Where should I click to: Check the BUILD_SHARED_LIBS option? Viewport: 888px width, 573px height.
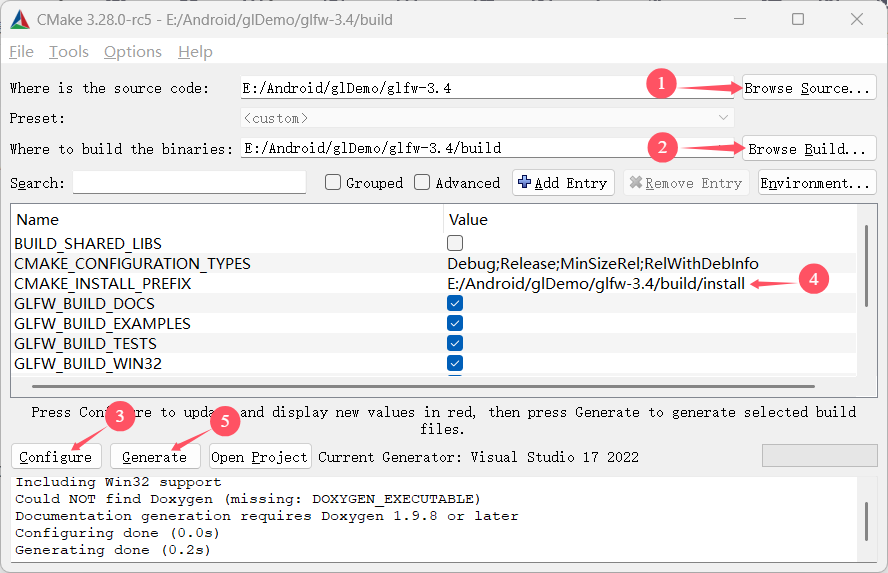455,243
